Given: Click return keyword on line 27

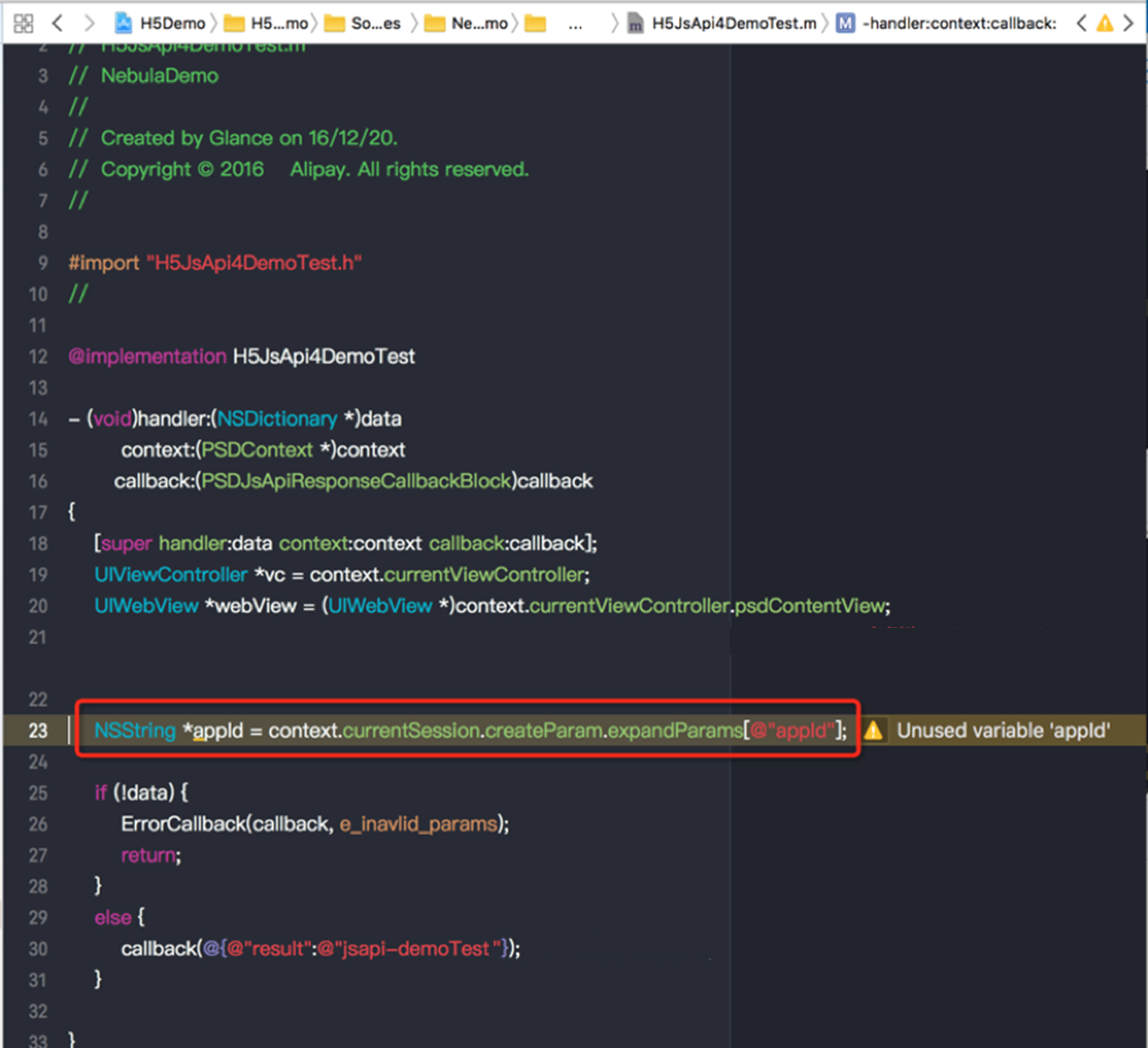Looking at the screenshot, I should pos(148,855).
